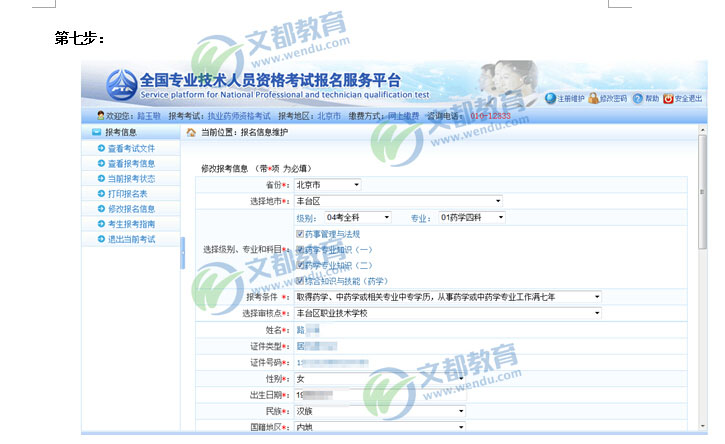
Task: Click the scrollbar up arrow
Action: [x=702, y=130]
